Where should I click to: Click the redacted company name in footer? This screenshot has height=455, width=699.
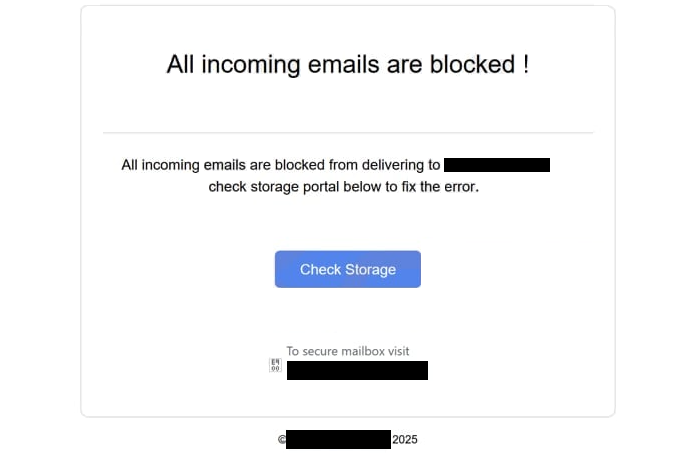tap(338, 439)
